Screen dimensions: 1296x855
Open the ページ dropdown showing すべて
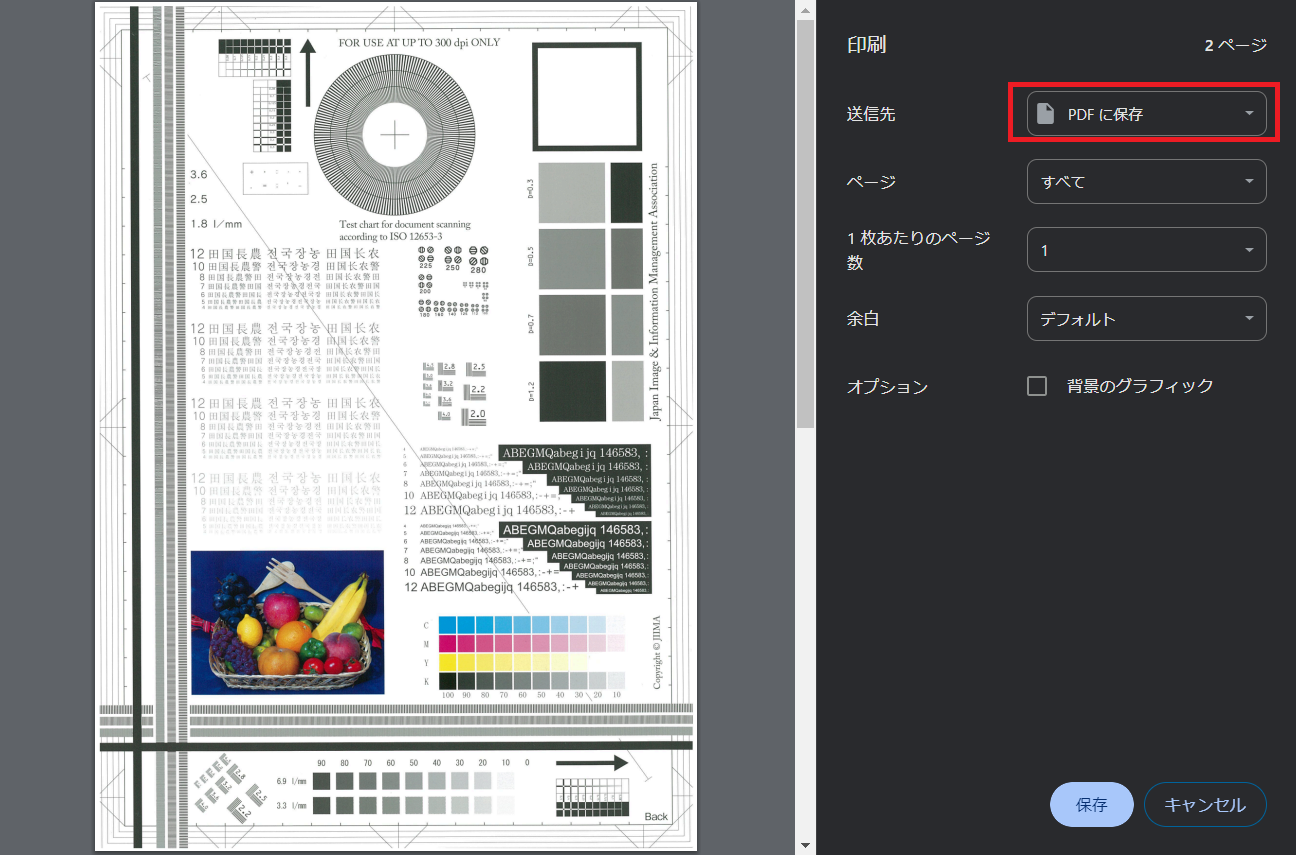(1146, 181)
